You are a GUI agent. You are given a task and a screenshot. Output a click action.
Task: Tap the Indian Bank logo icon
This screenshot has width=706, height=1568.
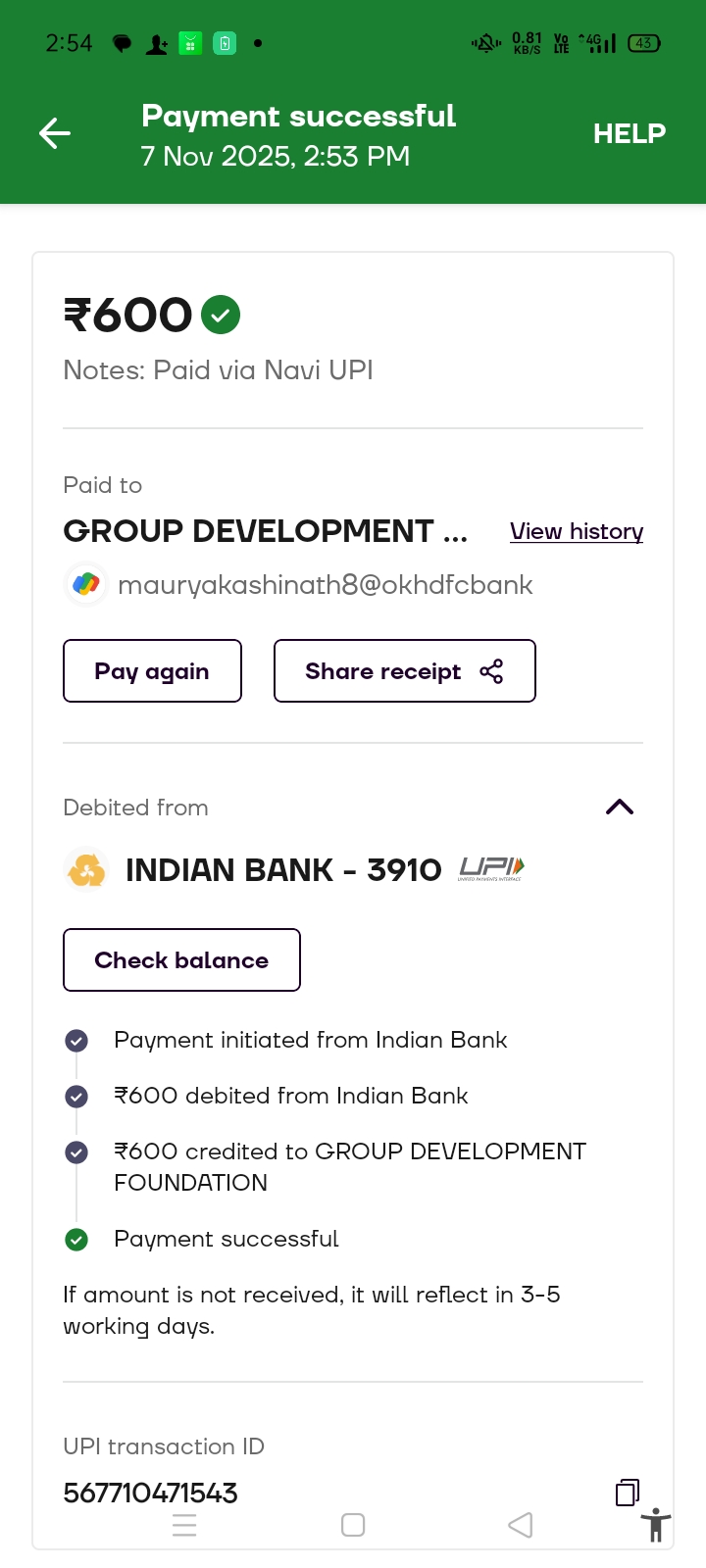click(x=86, y=870)
